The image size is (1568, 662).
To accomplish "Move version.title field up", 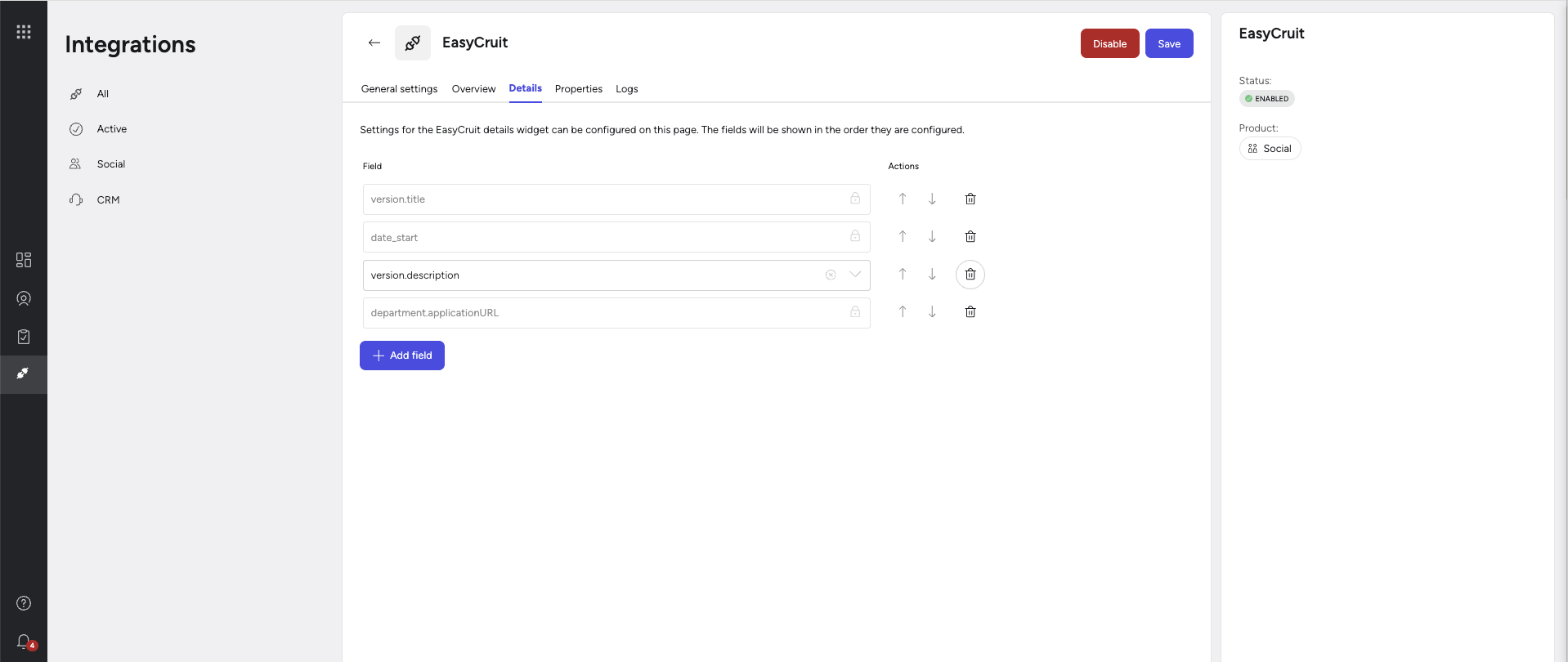I will 903,199.
